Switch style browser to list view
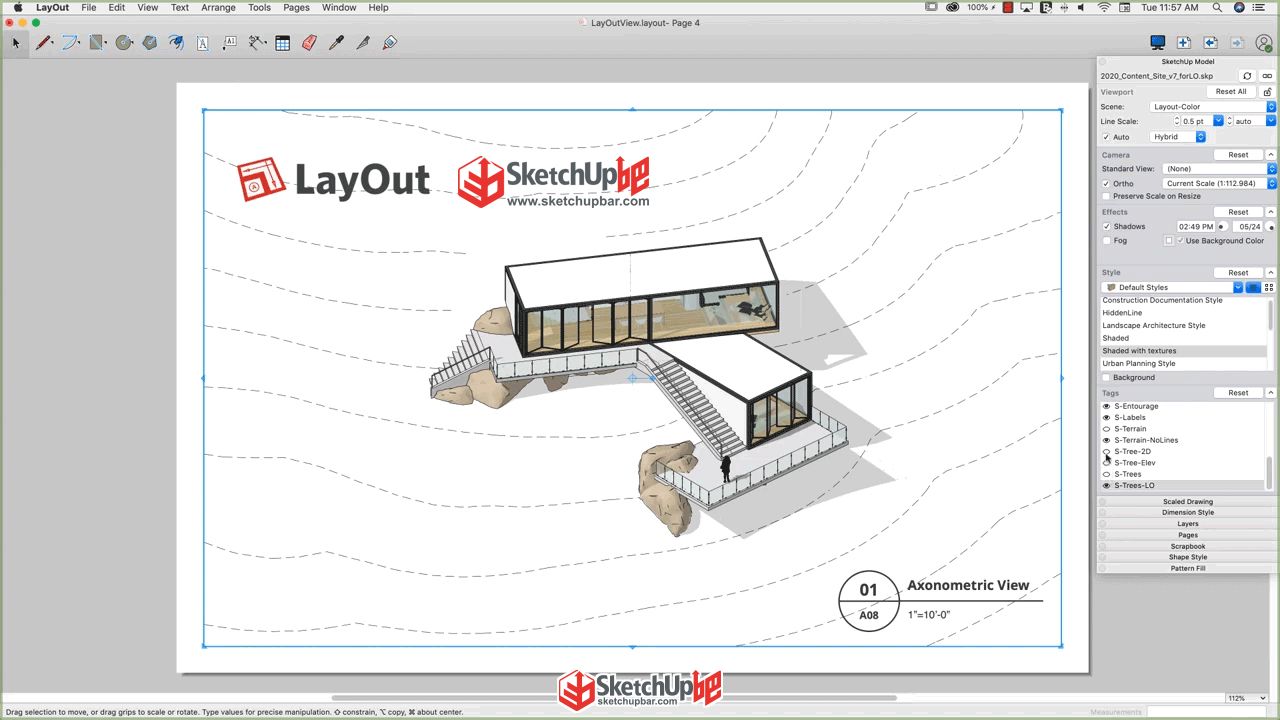 tap(1253, 287)
